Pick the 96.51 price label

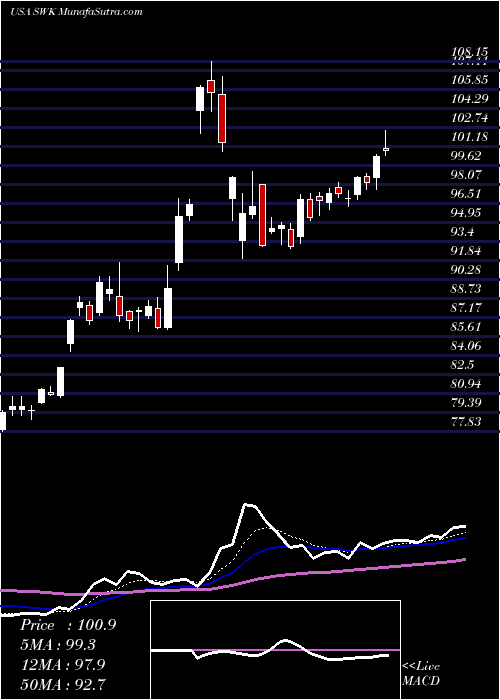pyautogui.click(x=466, y=194)
